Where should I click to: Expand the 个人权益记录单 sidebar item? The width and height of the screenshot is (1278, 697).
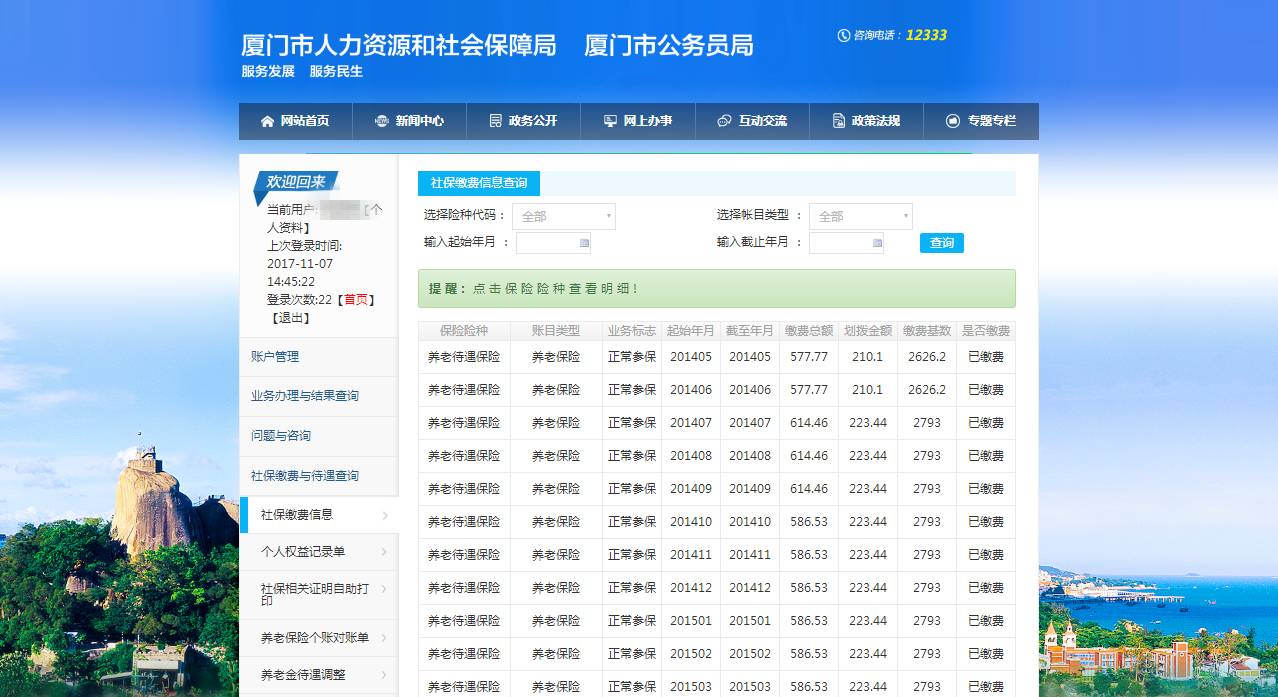(x=385, y=551)
